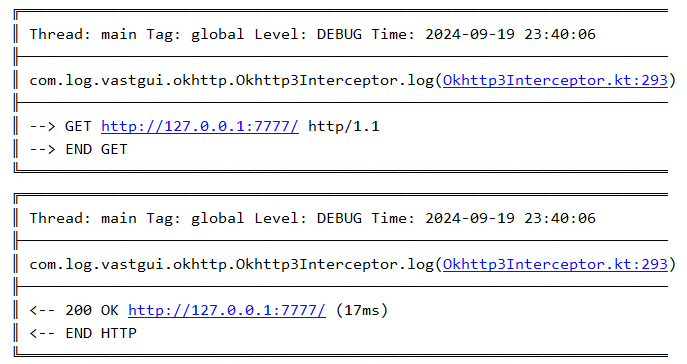Viewport: 687px width, 364px height.
Task: Click the '<-- END HTTP' line
Action: 83,333
